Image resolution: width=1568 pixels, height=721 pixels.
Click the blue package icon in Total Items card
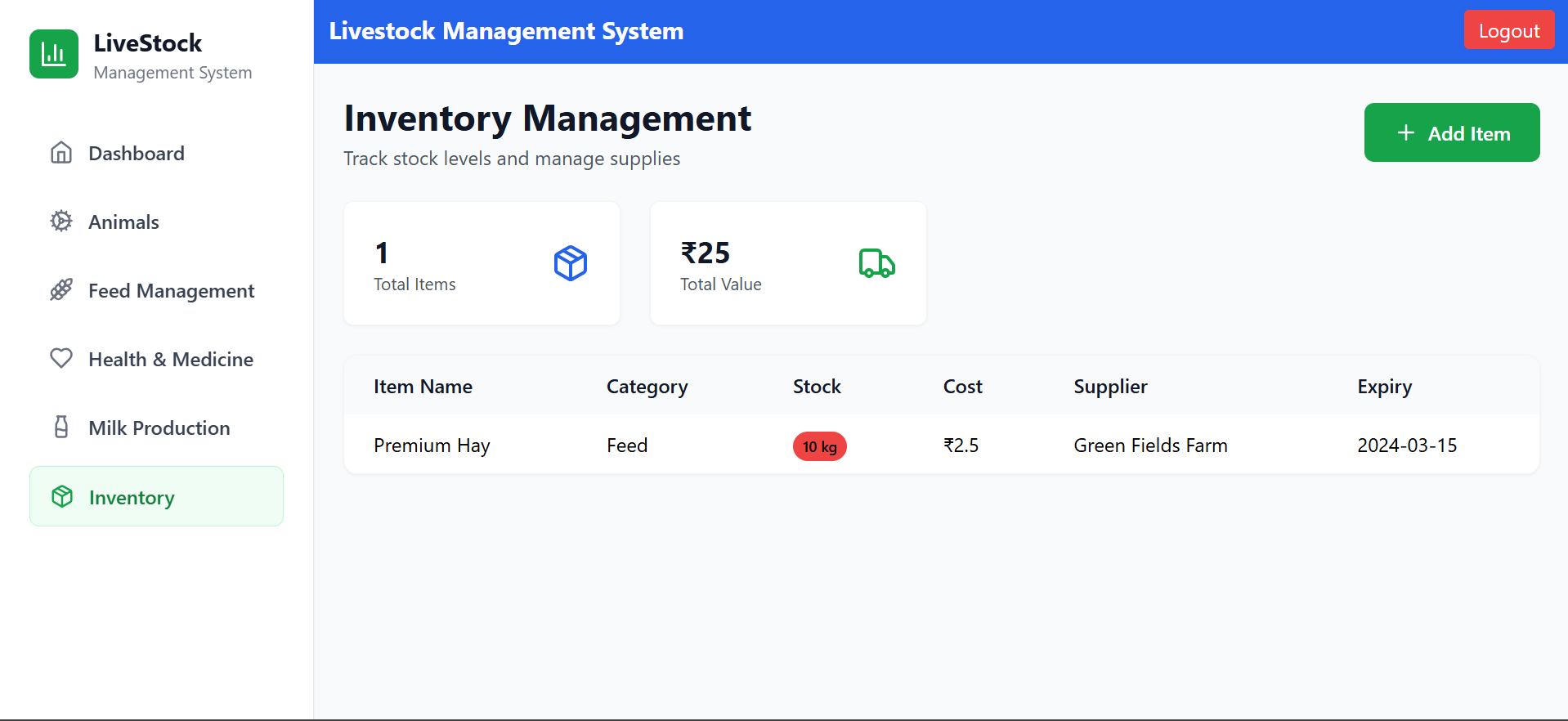coord(571,263)
